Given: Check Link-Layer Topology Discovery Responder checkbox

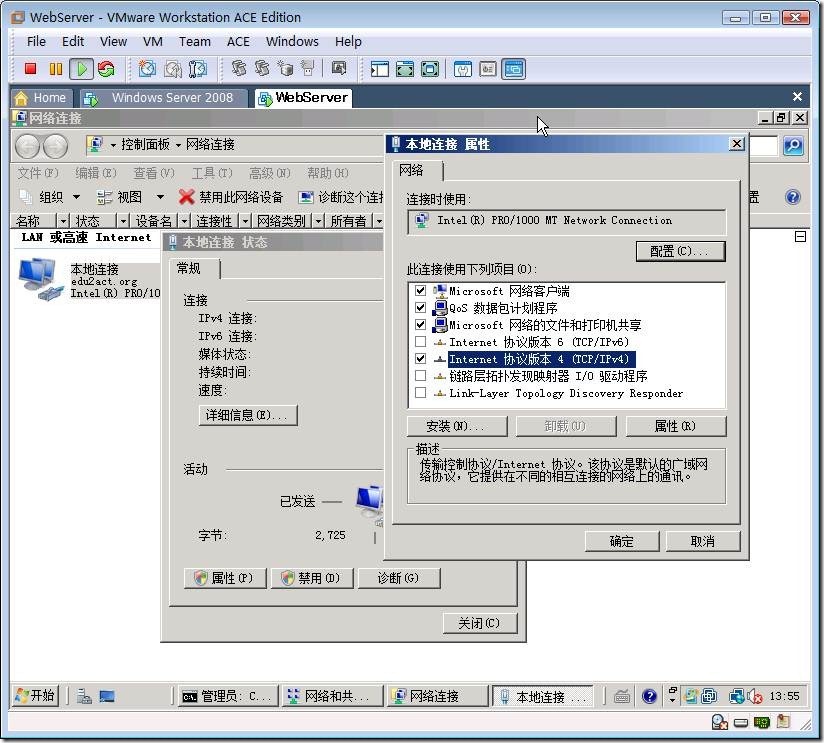Looking at the screenshot, I should 420,393.
